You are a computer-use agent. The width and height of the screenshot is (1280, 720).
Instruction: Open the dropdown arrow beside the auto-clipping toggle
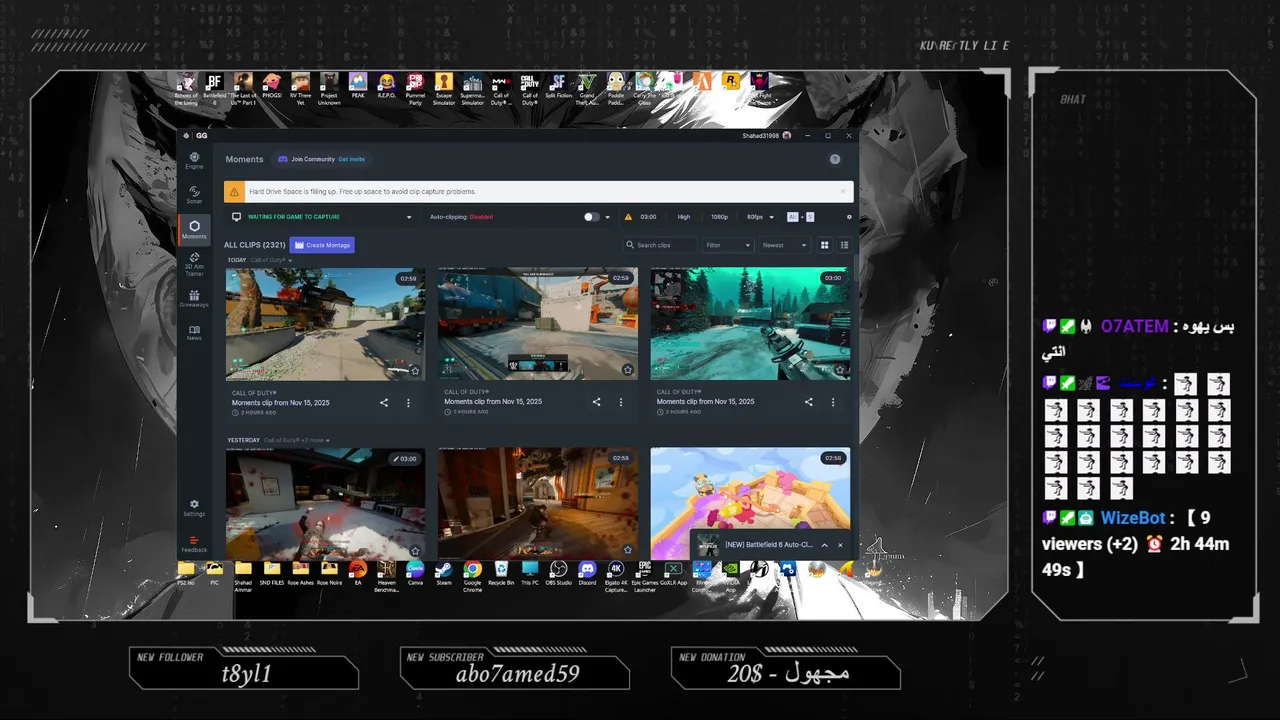[x=607, y=217]
